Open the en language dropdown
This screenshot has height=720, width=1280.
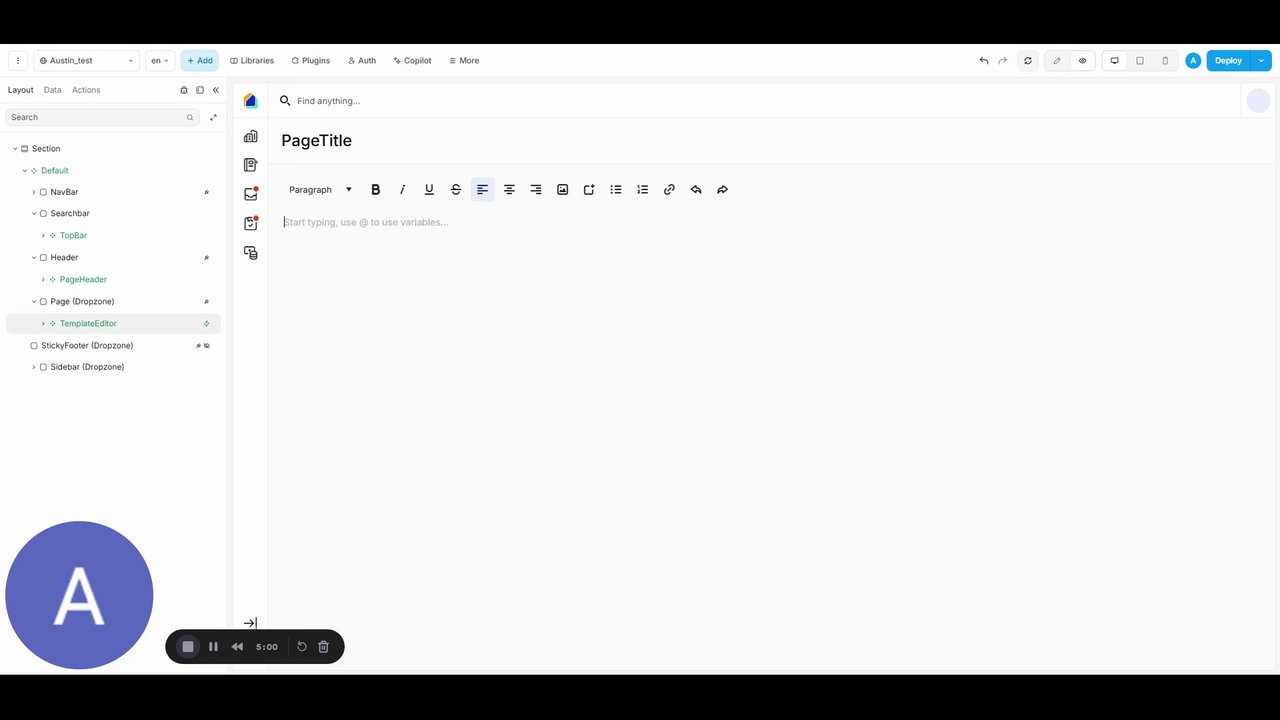160,61
